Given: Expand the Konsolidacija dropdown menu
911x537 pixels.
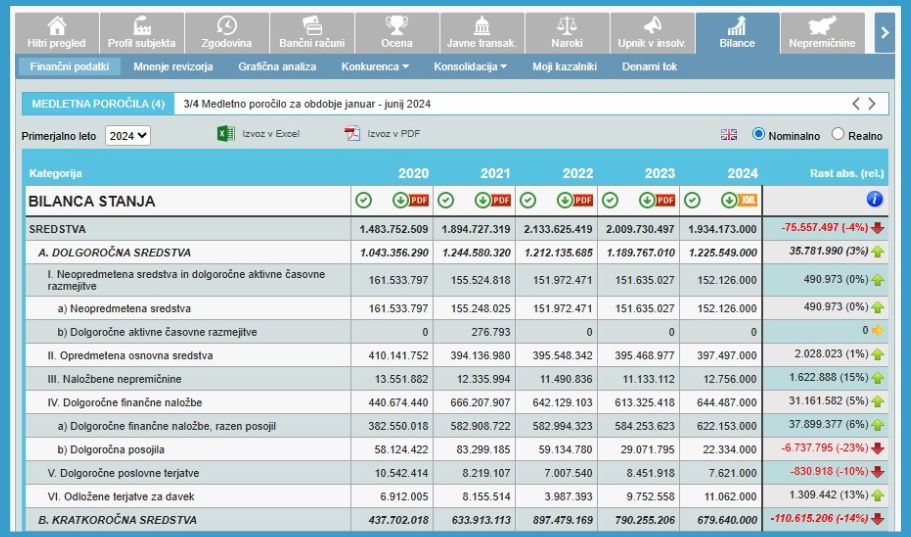Looking at the screenshot, I should coord(470,66).
